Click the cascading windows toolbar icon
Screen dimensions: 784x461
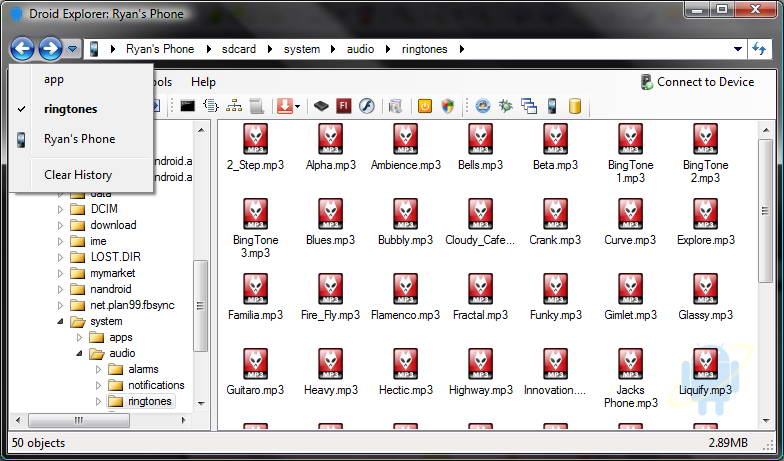click(529, 106)
